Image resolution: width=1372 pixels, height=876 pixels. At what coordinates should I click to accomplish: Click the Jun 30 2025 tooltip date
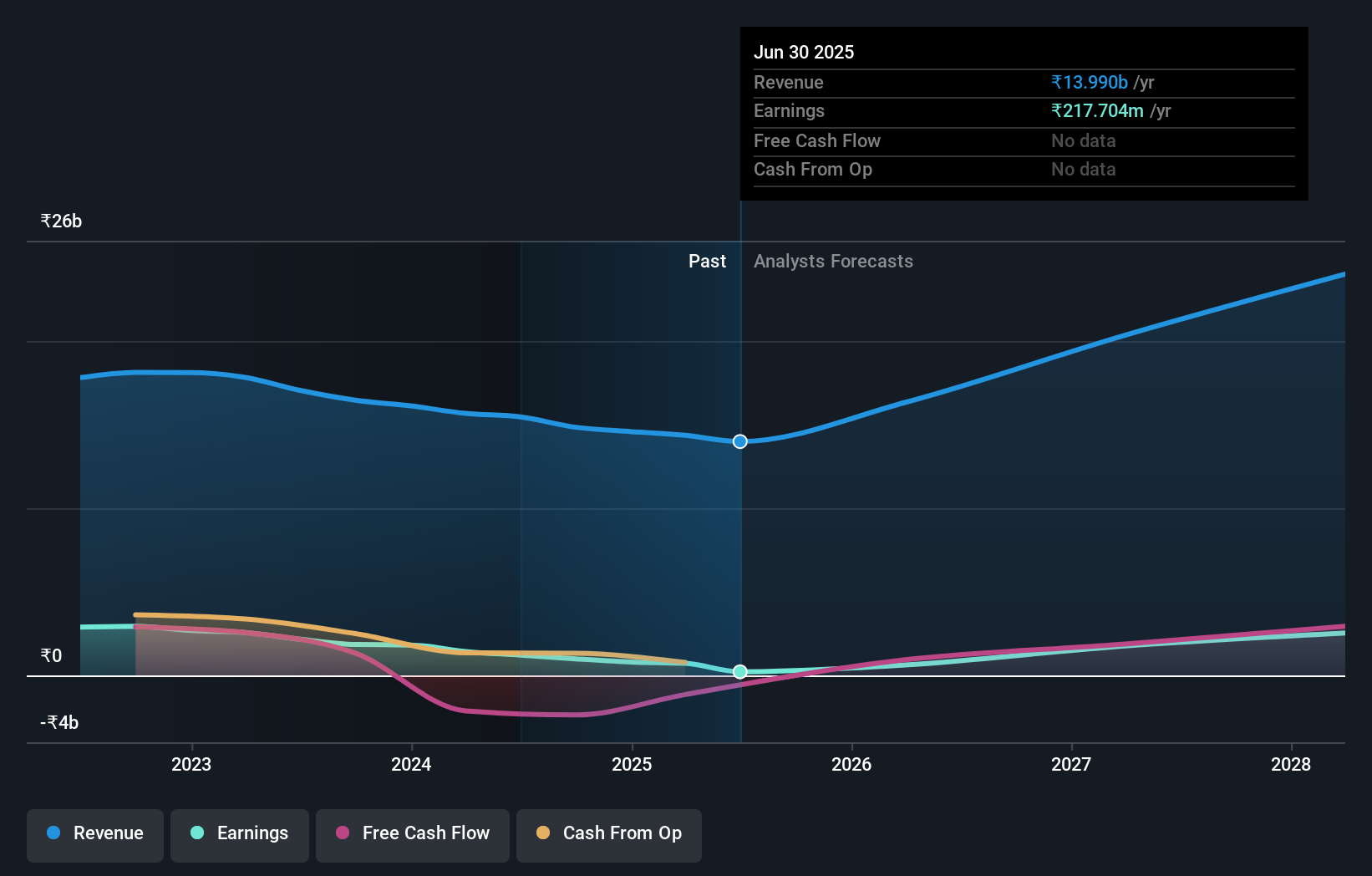(x=804, y=52)
